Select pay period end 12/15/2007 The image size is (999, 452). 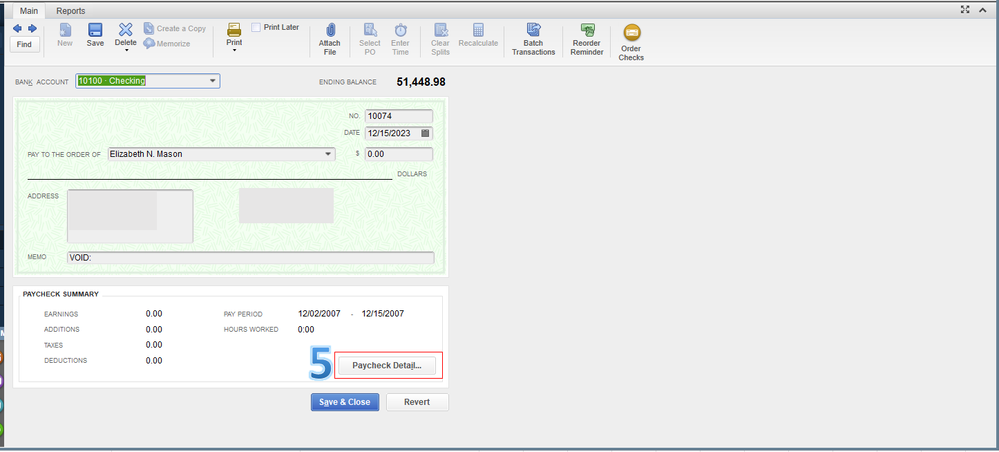click(383, 314)
